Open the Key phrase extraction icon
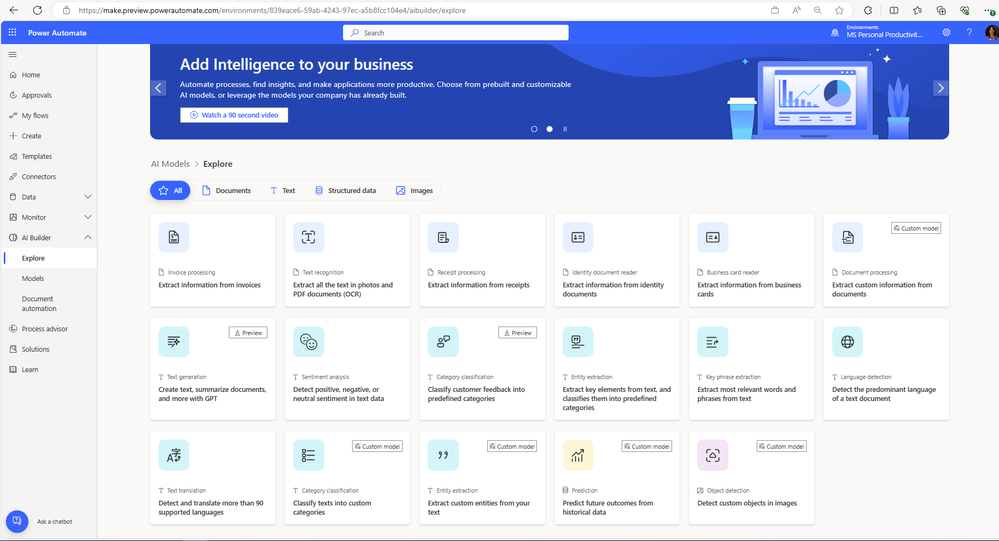999x541 pixels. (712, 342)
